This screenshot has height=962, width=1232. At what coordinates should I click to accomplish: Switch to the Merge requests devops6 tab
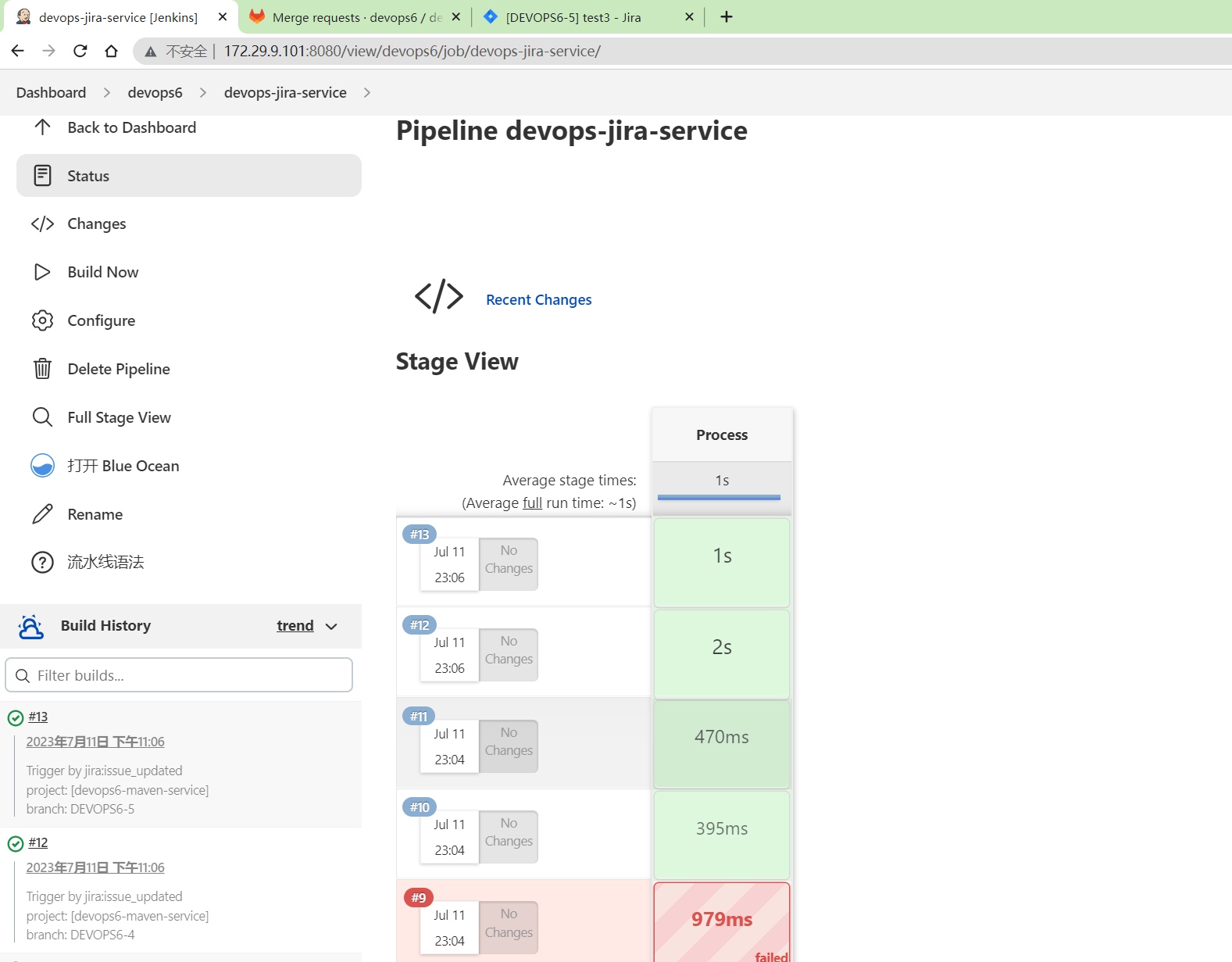click(355, 16)
